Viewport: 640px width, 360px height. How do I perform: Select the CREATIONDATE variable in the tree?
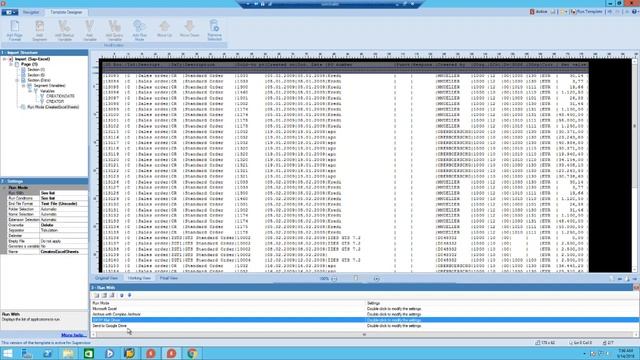pos(60,96)
